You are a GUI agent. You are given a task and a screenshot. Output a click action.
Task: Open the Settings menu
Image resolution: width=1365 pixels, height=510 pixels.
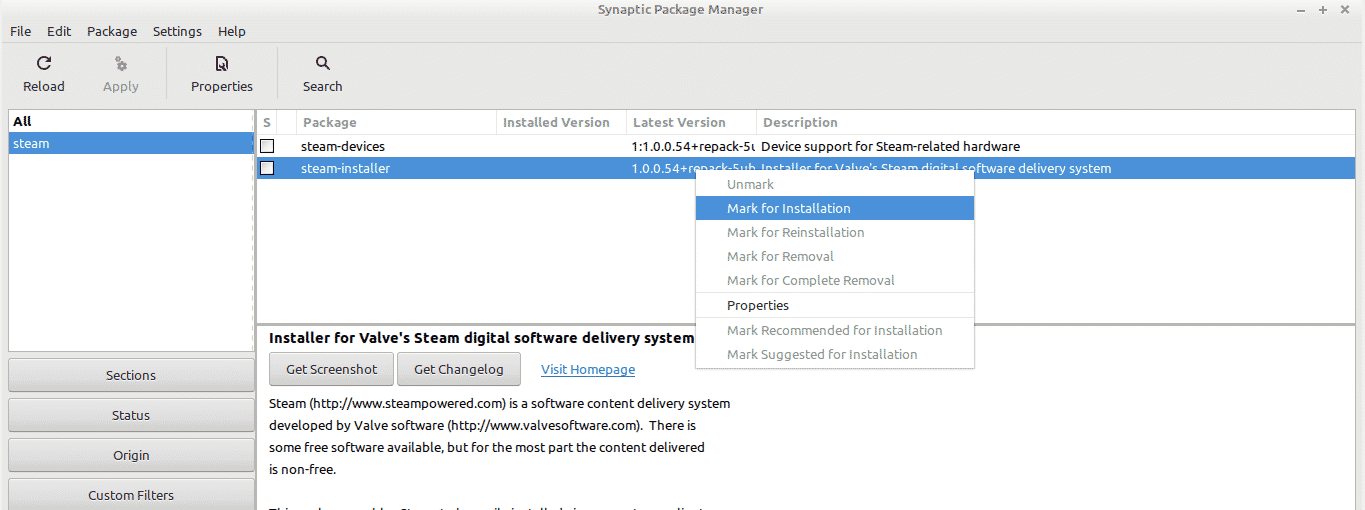point(177,31)
